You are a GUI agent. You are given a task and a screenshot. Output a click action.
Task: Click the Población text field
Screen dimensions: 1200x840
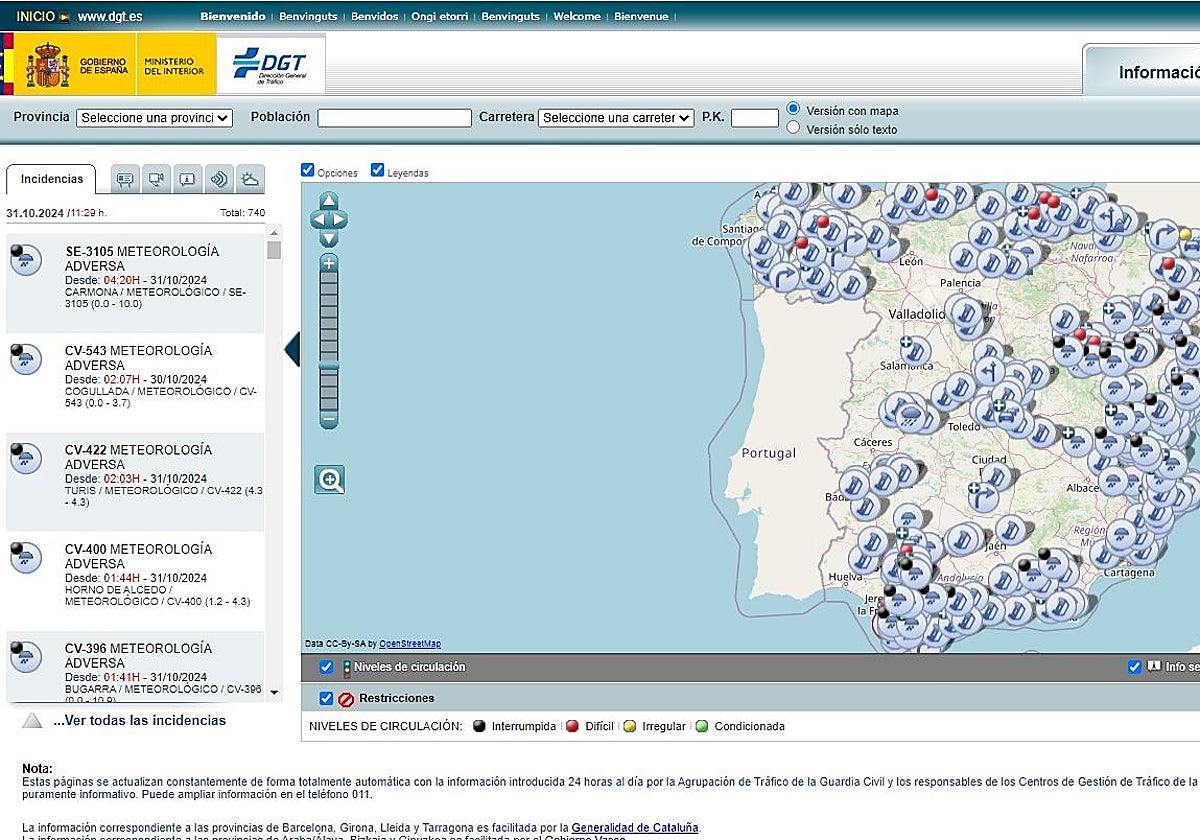pyautogui.click(x=394, y=118)
